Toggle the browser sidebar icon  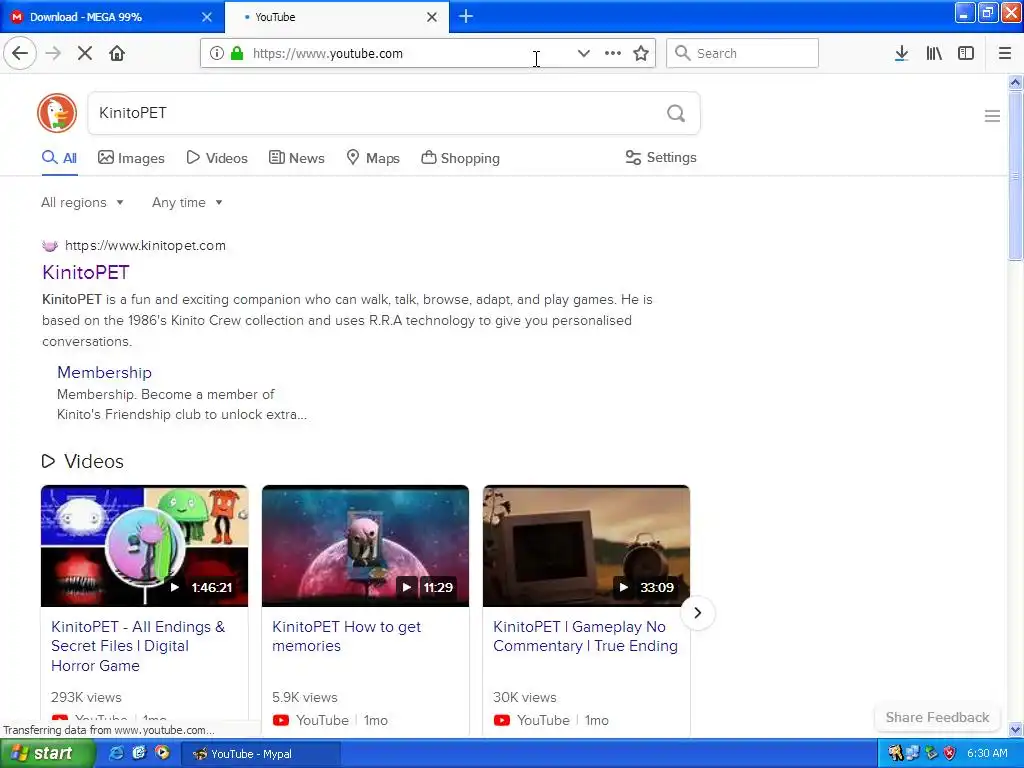pyautogui.click(x=966, y=54)
